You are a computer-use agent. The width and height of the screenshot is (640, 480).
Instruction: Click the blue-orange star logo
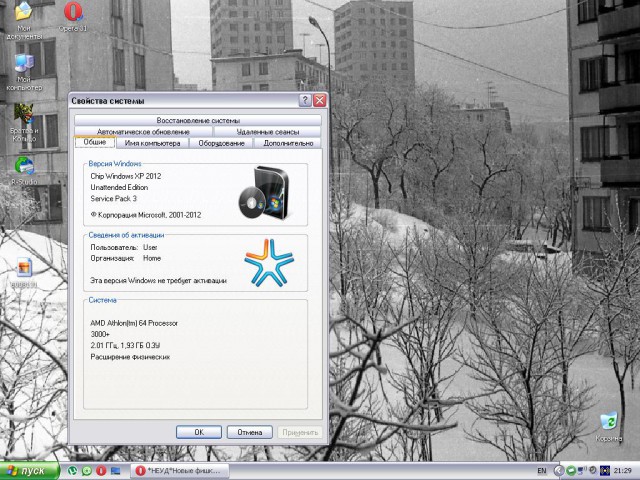[269, 262]
